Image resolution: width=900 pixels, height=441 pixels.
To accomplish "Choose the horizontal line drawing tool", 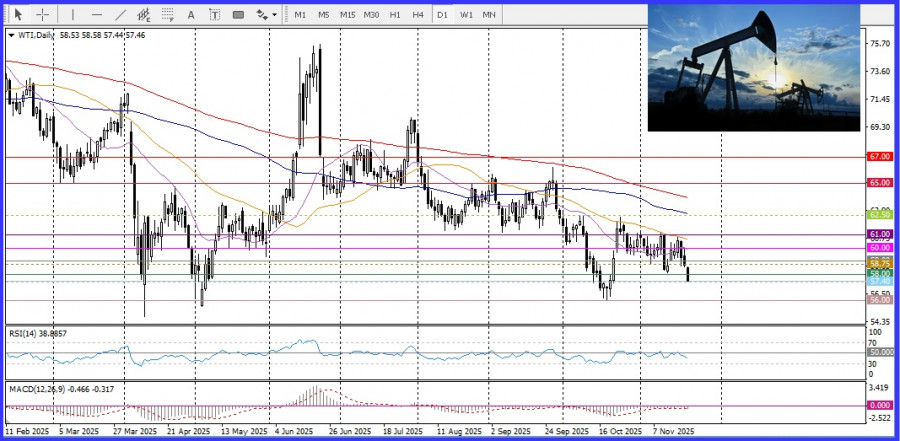I will (x=96, y=15).
